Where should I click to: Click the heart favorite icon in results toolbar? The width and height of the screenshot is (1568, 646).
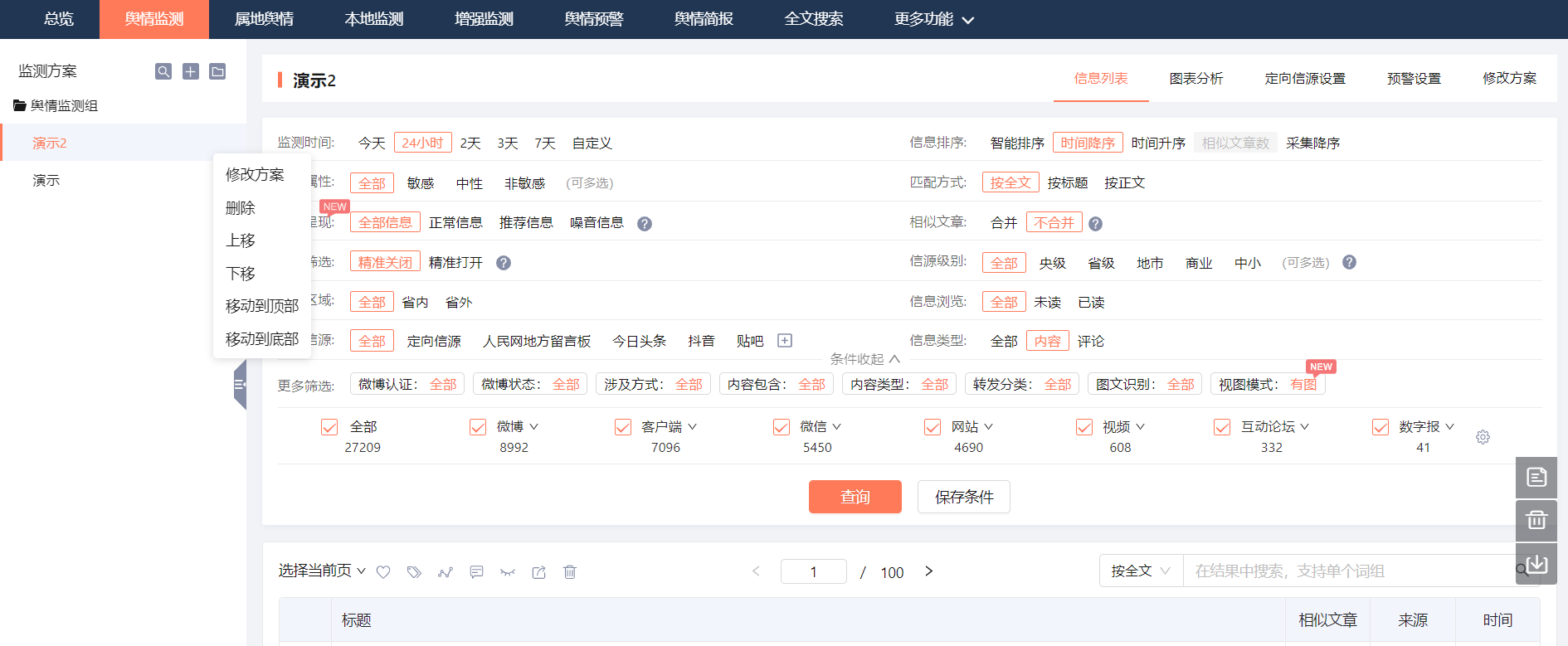click(383, 572)
